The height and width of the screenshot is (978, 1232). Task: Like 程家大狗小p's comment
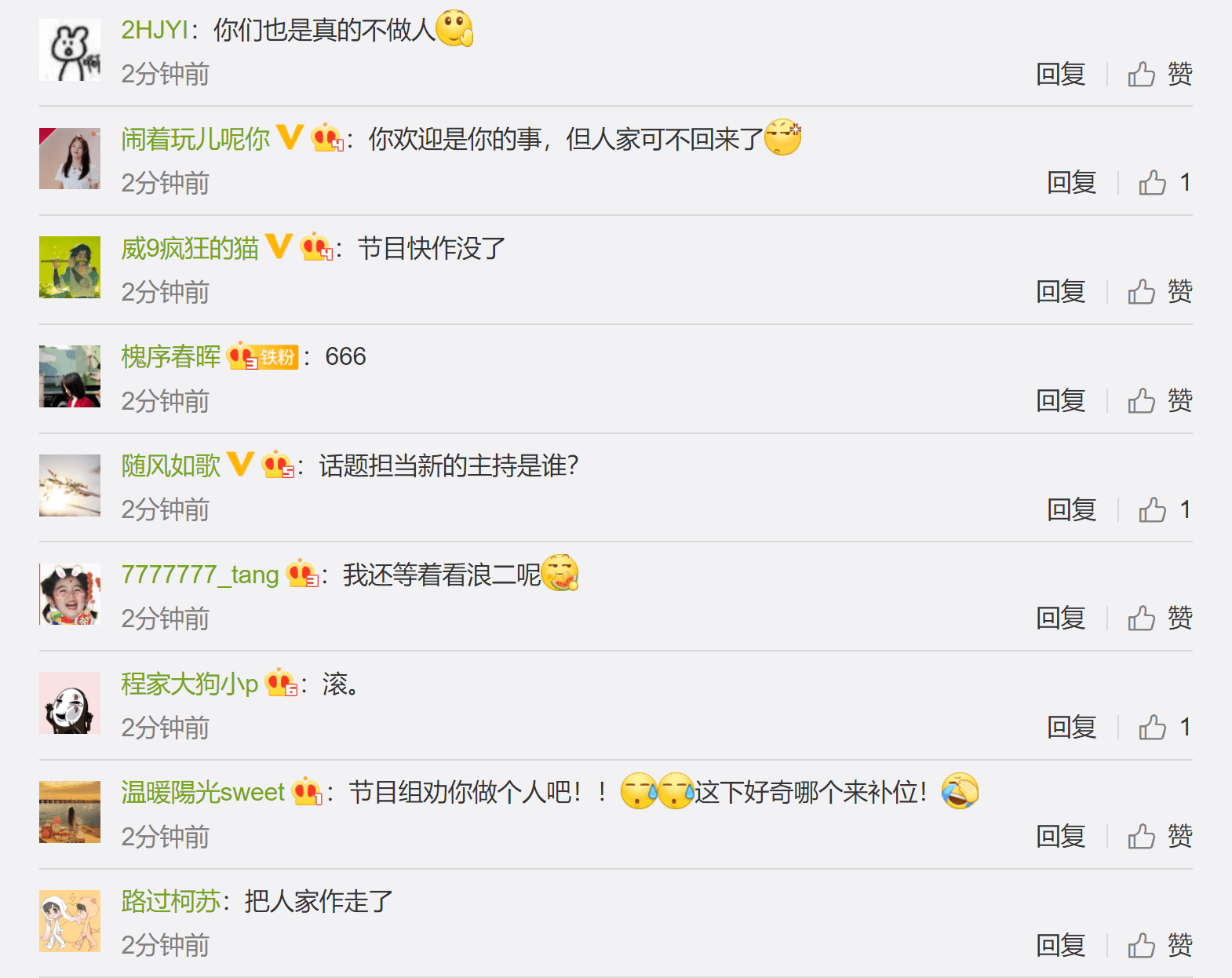pyautogui.click(x=1165, y=727)
